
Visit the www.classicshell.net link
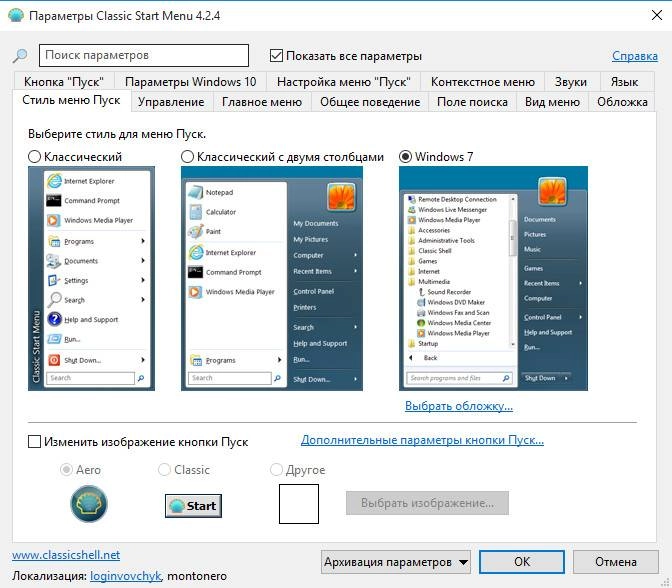[66, 555]
